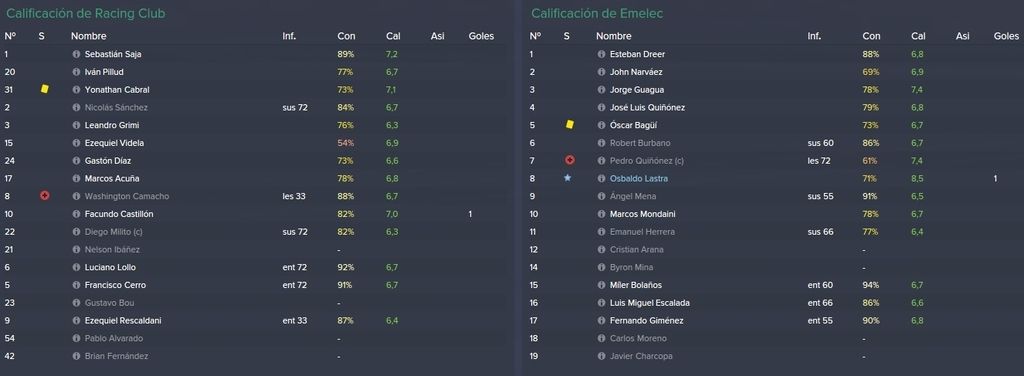Open info icon next to Diego Milito

click(76, 232)
